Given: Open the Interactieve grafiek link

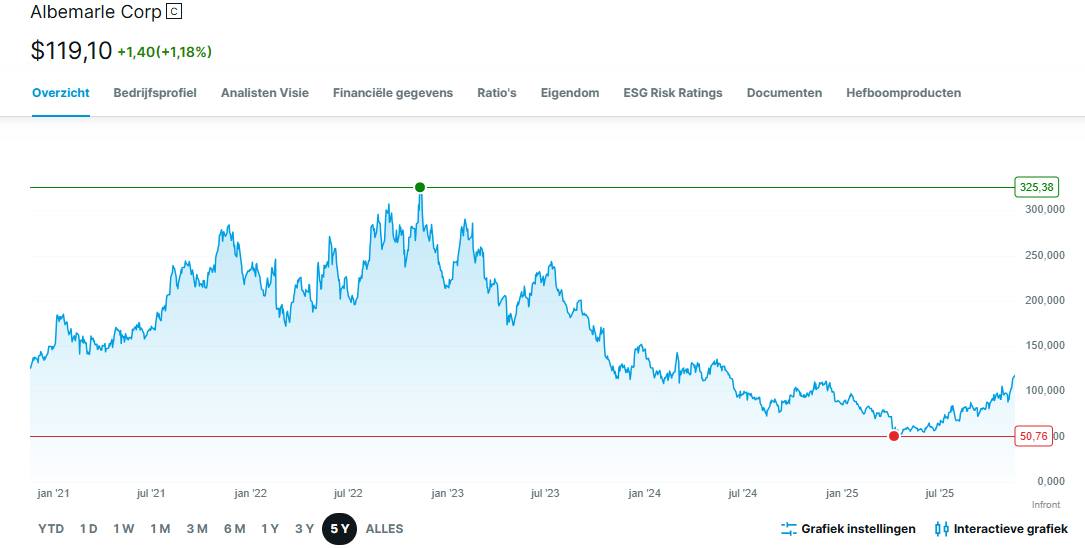Looking at the screenshot, I should click(x=1010, y=529).
